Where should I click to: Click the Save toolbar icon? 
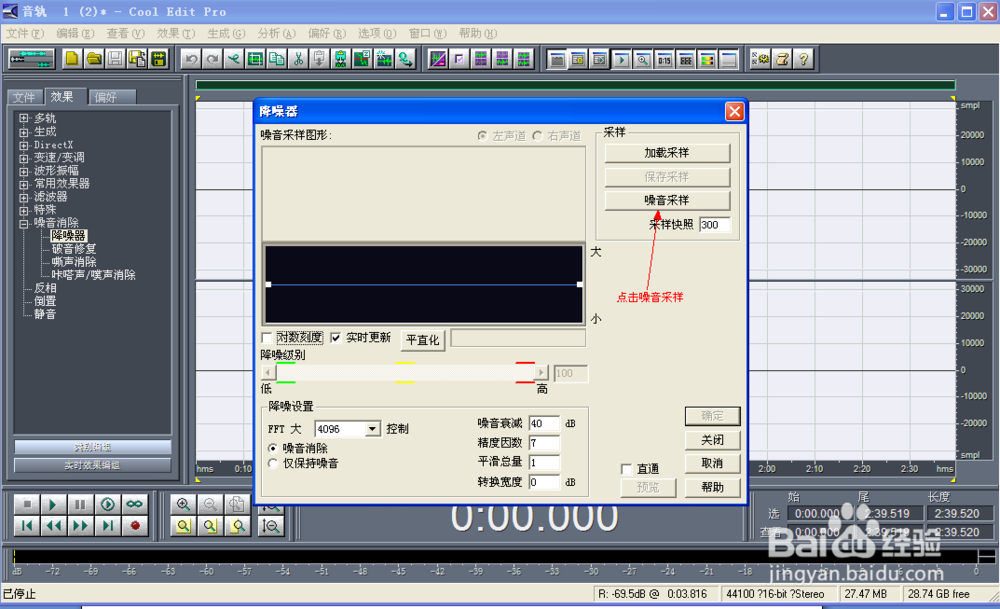click(114, 59)
